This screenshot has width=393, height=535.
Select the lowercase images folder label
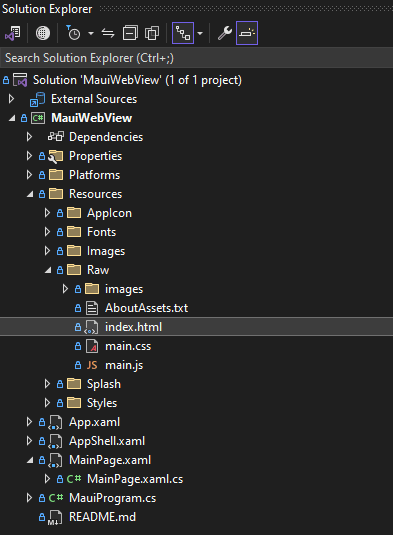[124, 289]
